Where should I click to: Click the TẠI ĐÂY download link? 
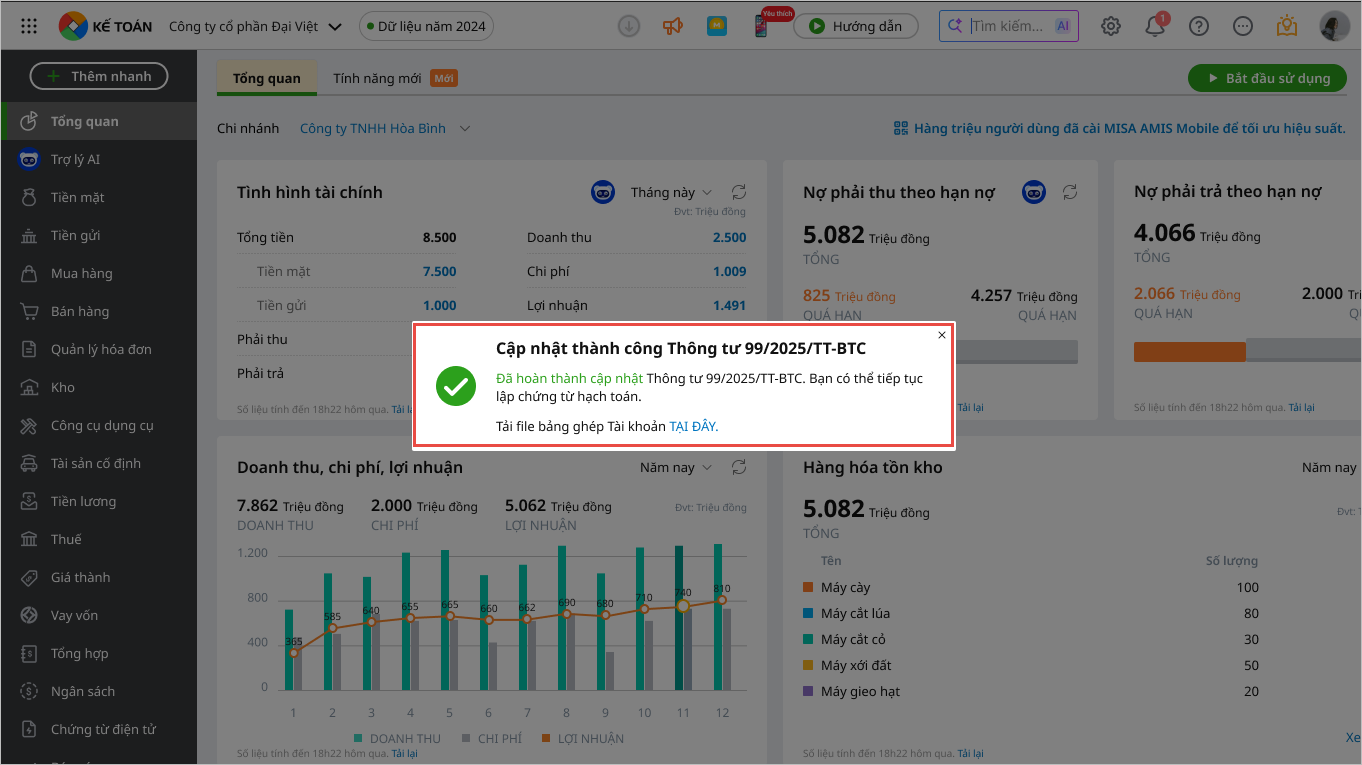tap(693, 426)
